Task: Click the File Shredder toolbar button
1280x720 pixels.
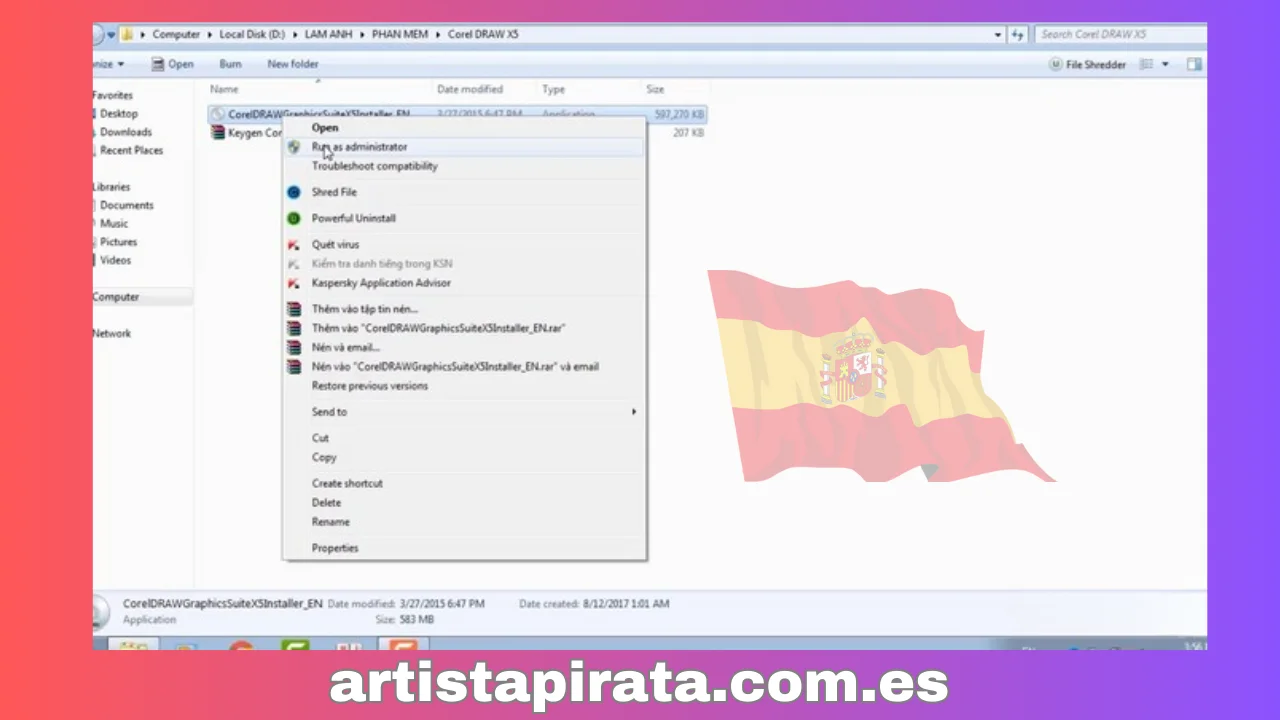Action: coord(1087,64)
